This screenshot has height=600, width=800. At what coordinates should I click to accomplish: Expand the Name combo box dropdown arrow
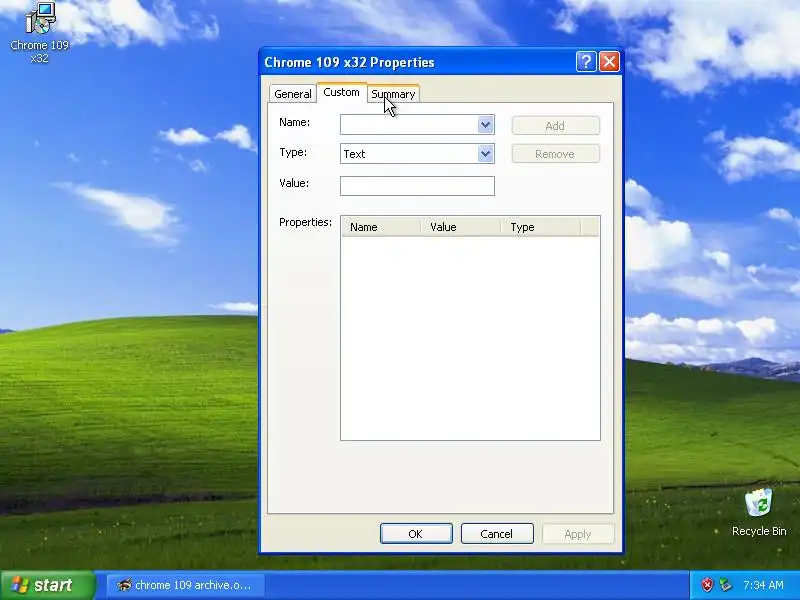(x=485, y=124)
